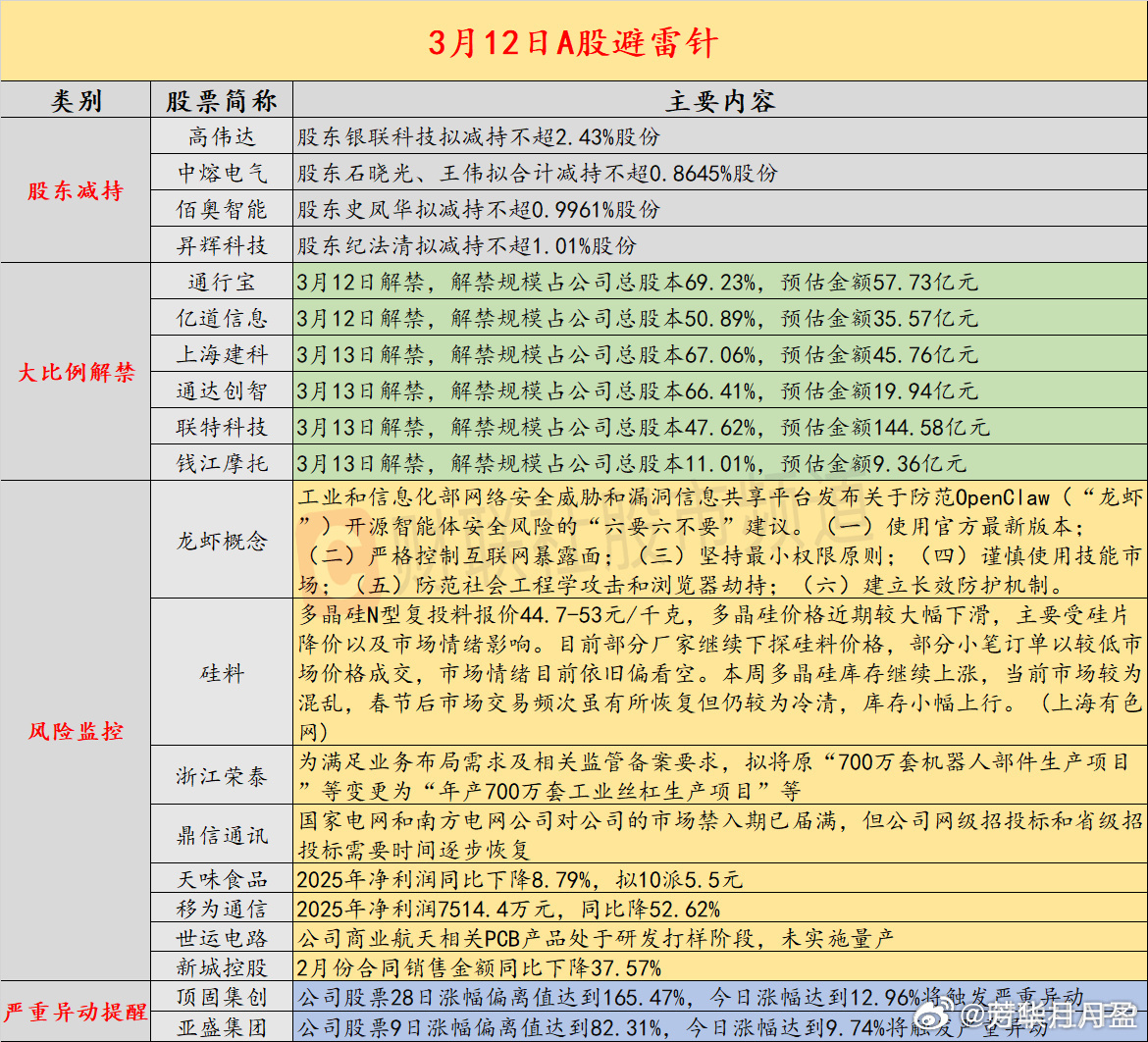Click the 股票简称 column header
The height and width of the screenshot is (1042, 1148).
[221, 101]
